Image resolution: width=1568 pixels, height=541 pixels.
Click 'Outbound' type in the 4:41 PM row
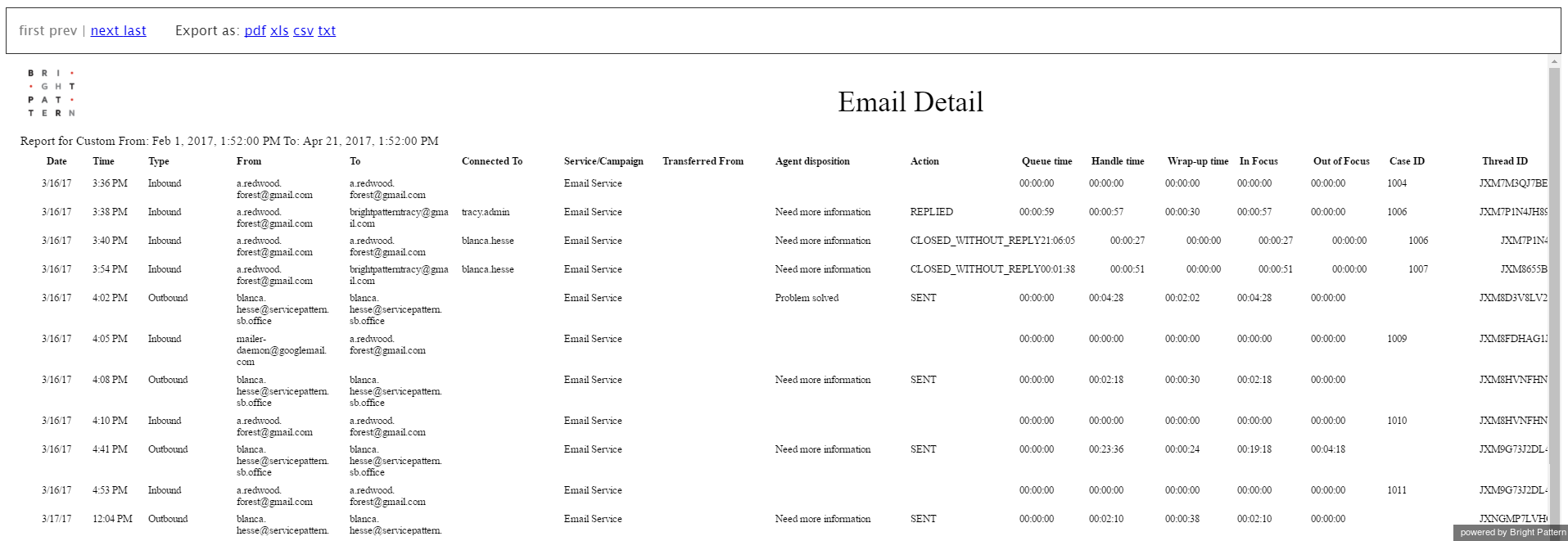click(x=168, y=449)
